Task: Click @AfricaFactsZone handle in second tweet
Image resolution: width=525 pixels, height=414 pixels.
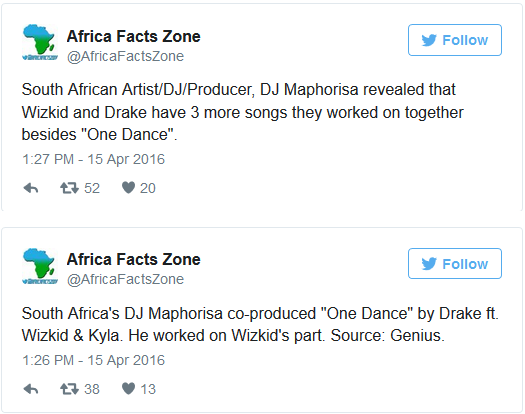Action: [x=125, y=279]
